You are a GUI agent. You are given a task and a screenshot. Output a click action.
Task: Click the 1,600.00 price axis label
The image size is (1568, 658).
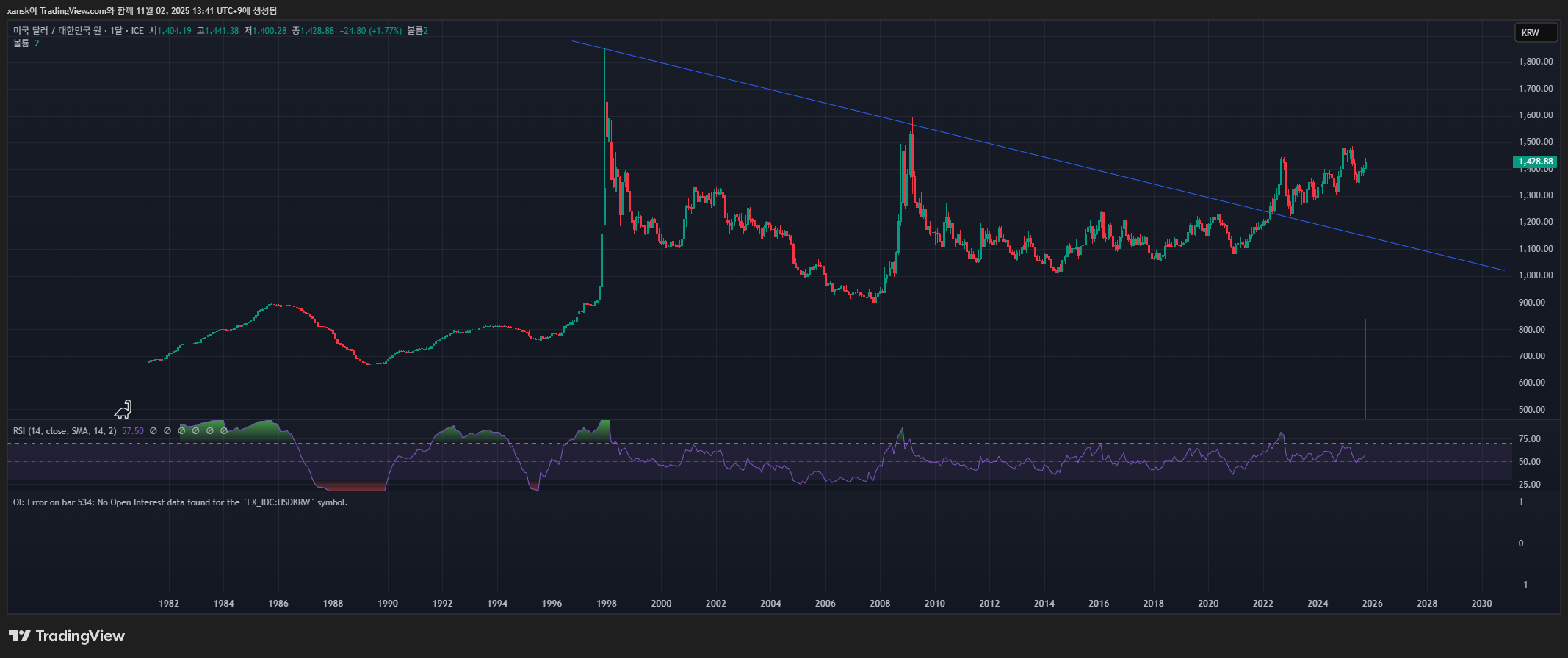pos(1536,115)
